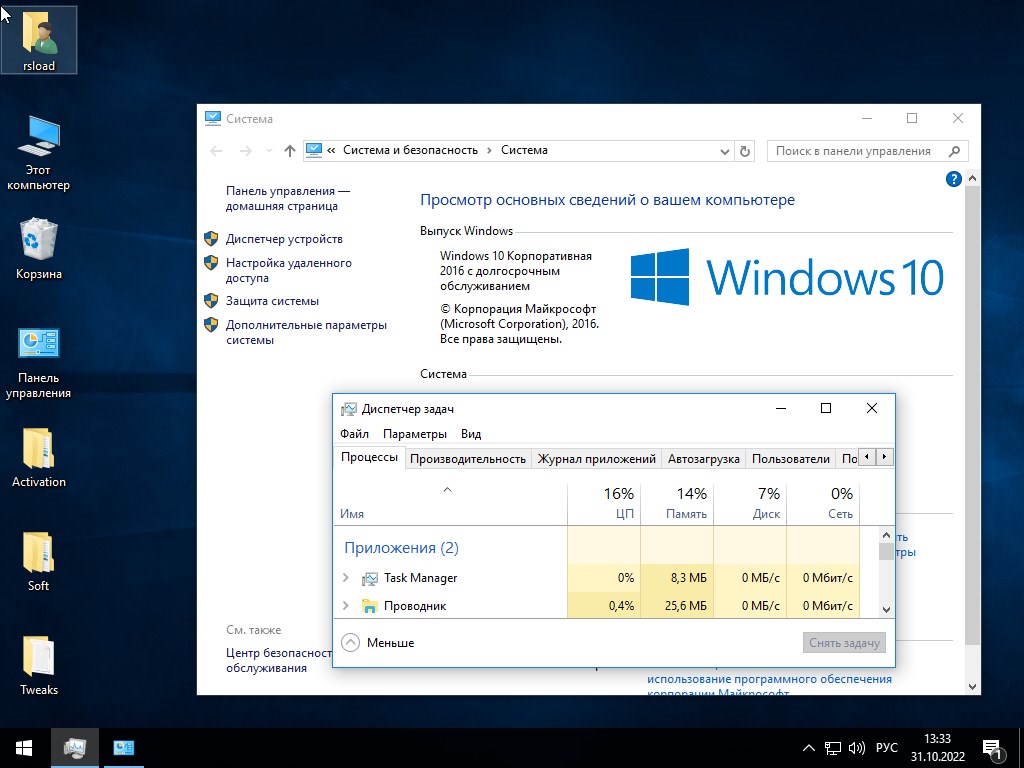Sort processes by Память column header
The width and height of the screenshot is (1024, 768).
click(x=676, y=503)
